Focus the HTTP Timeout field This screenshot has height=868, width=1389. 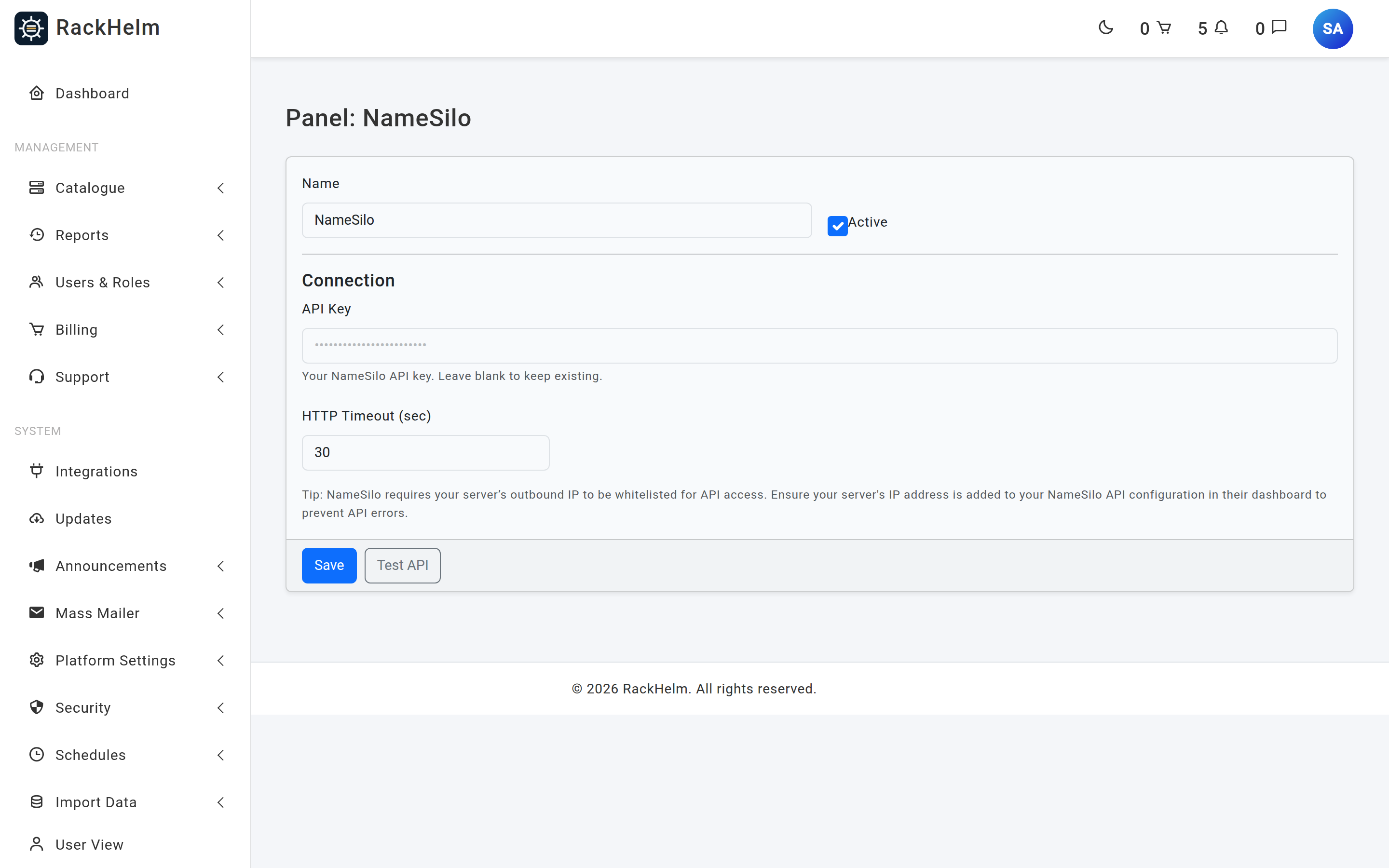coord(425,452)
